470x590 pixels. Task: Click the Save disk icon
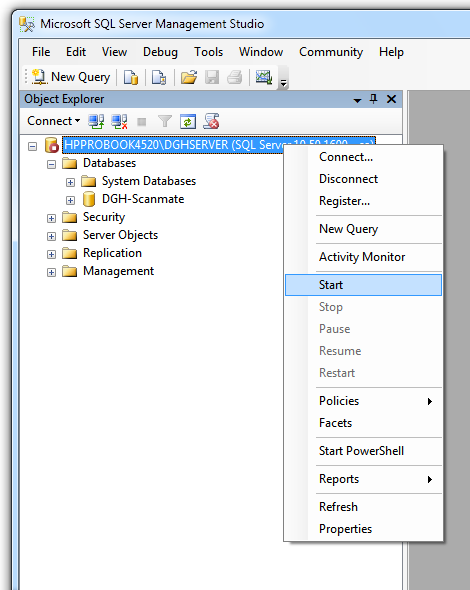[x=212, y=78]
